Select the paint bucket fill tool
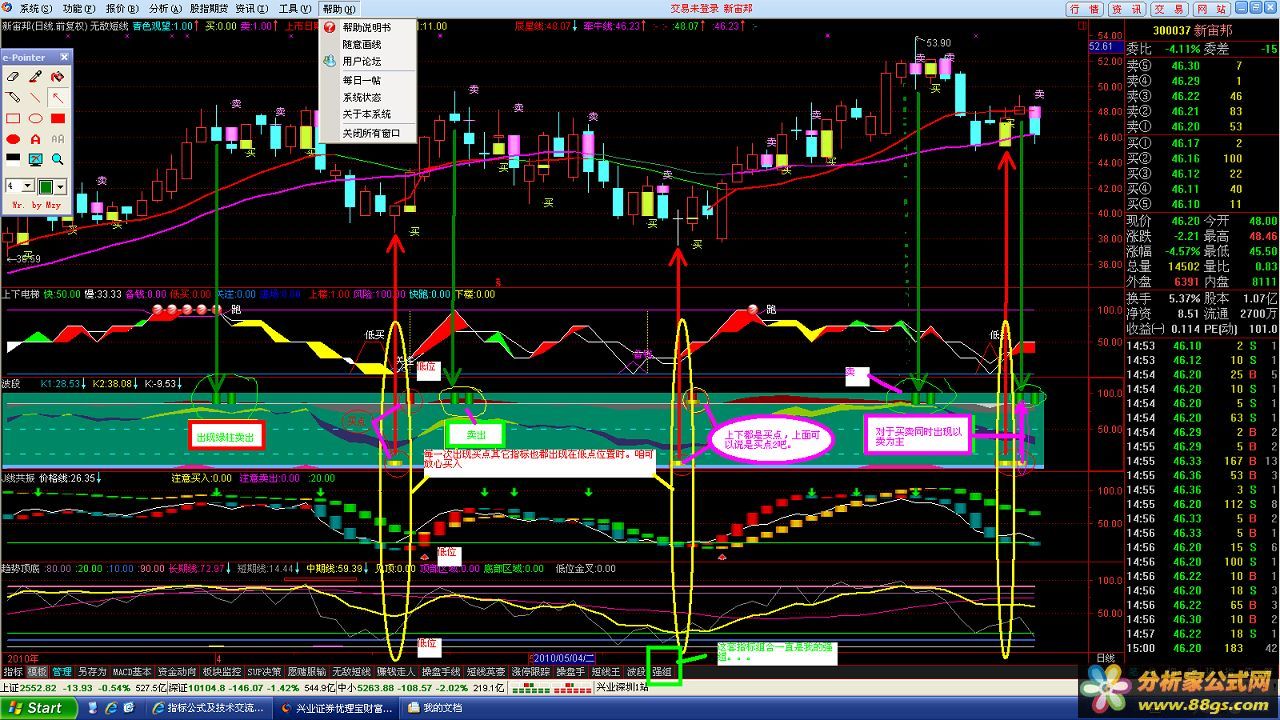 (58, 77)
